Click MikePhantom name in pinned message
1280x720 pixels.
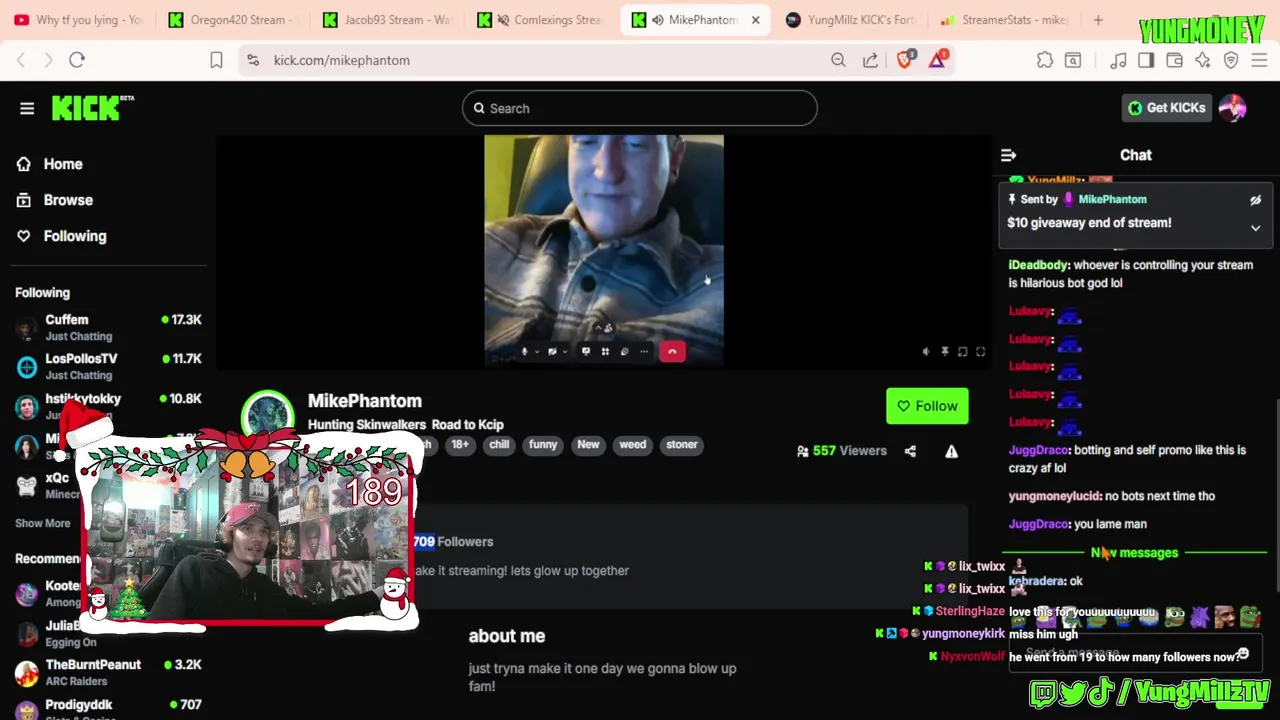[1112, 200]
